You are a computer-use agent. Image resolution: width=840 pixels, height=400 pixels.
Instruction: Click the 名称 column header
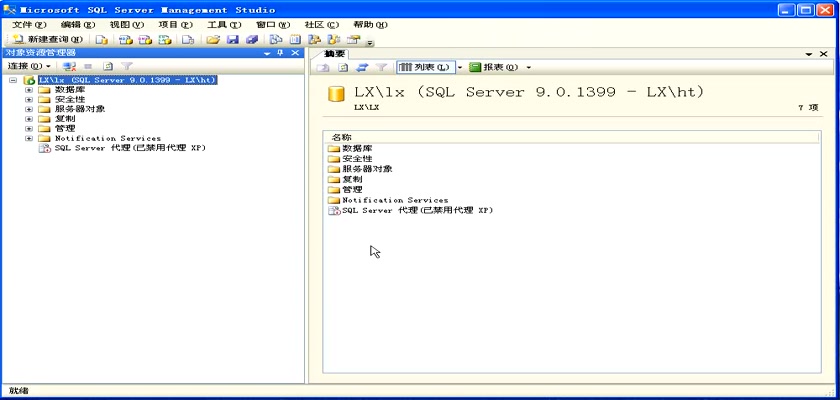(571, 138)
